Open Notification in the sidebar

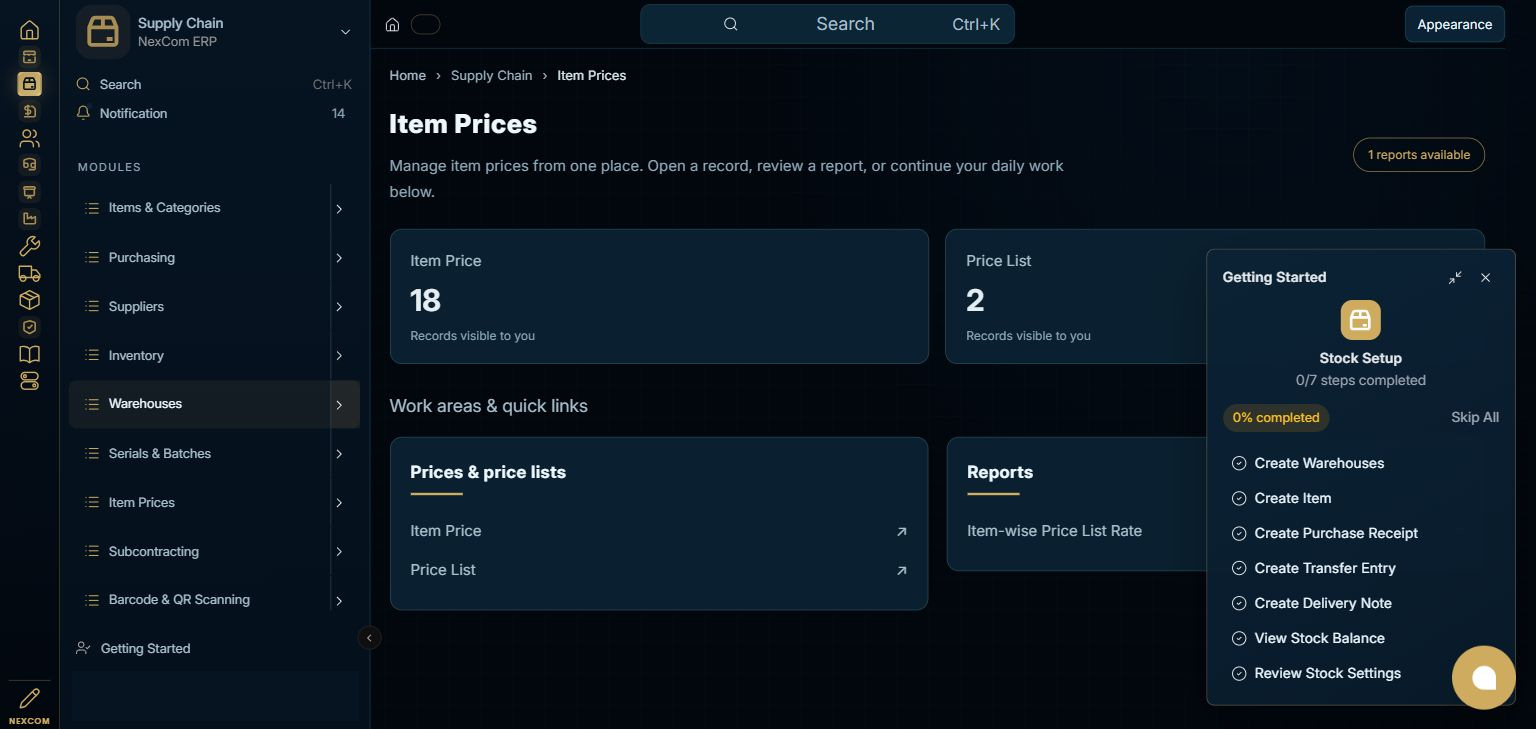pyautogui.click(x=214, y=113)
